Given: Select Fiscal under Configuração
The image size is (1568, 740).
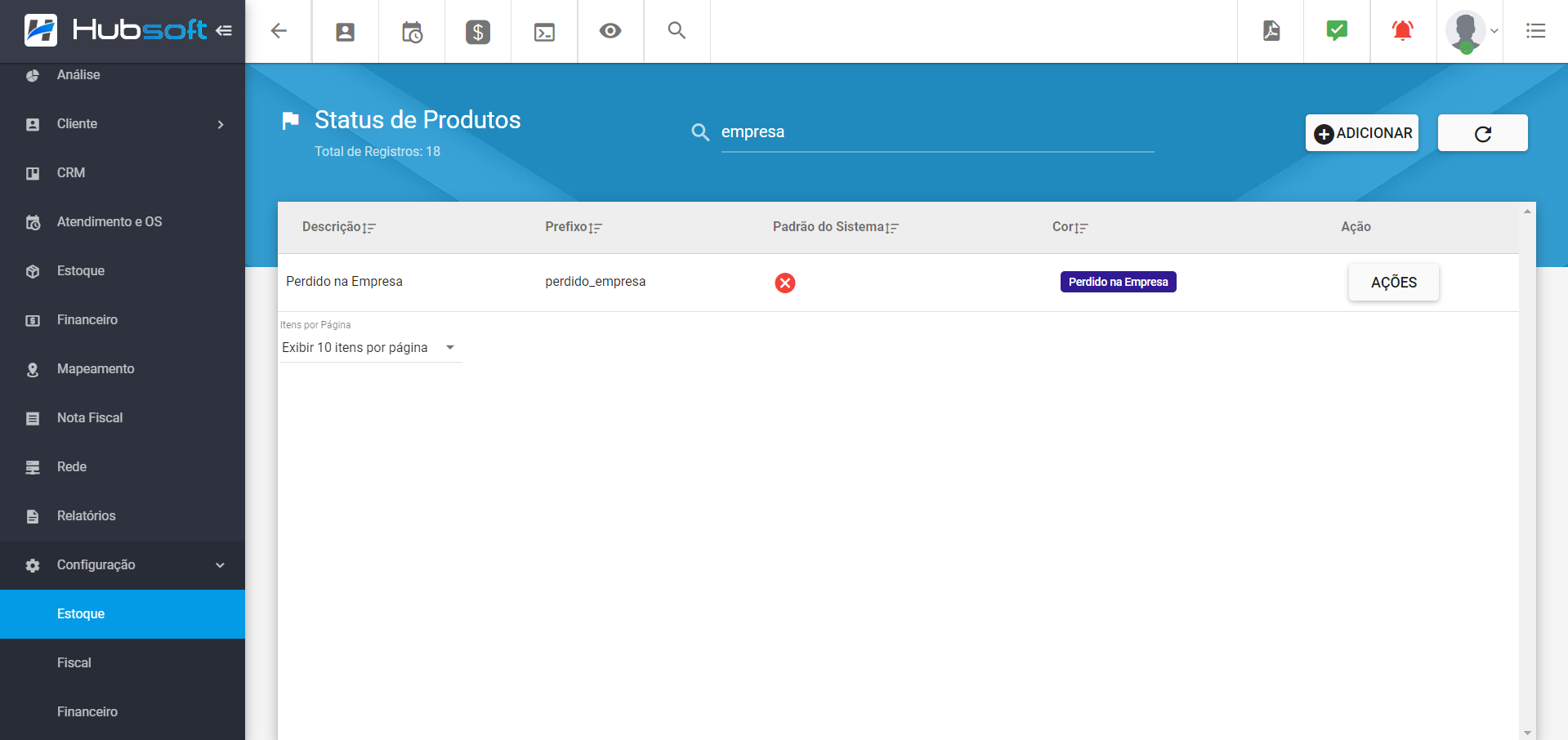Looking at the screenshot, I should [x=123, y=663].
